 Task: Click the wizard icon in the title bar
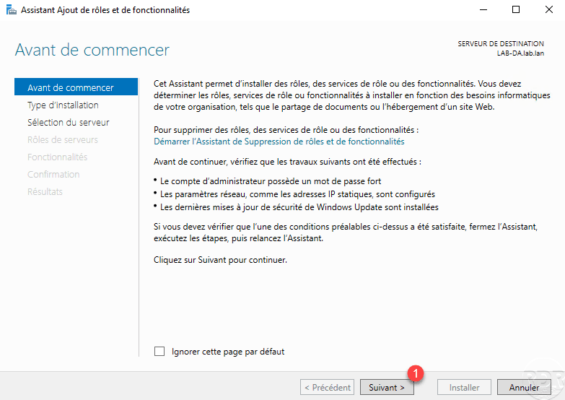coord(11,10)
